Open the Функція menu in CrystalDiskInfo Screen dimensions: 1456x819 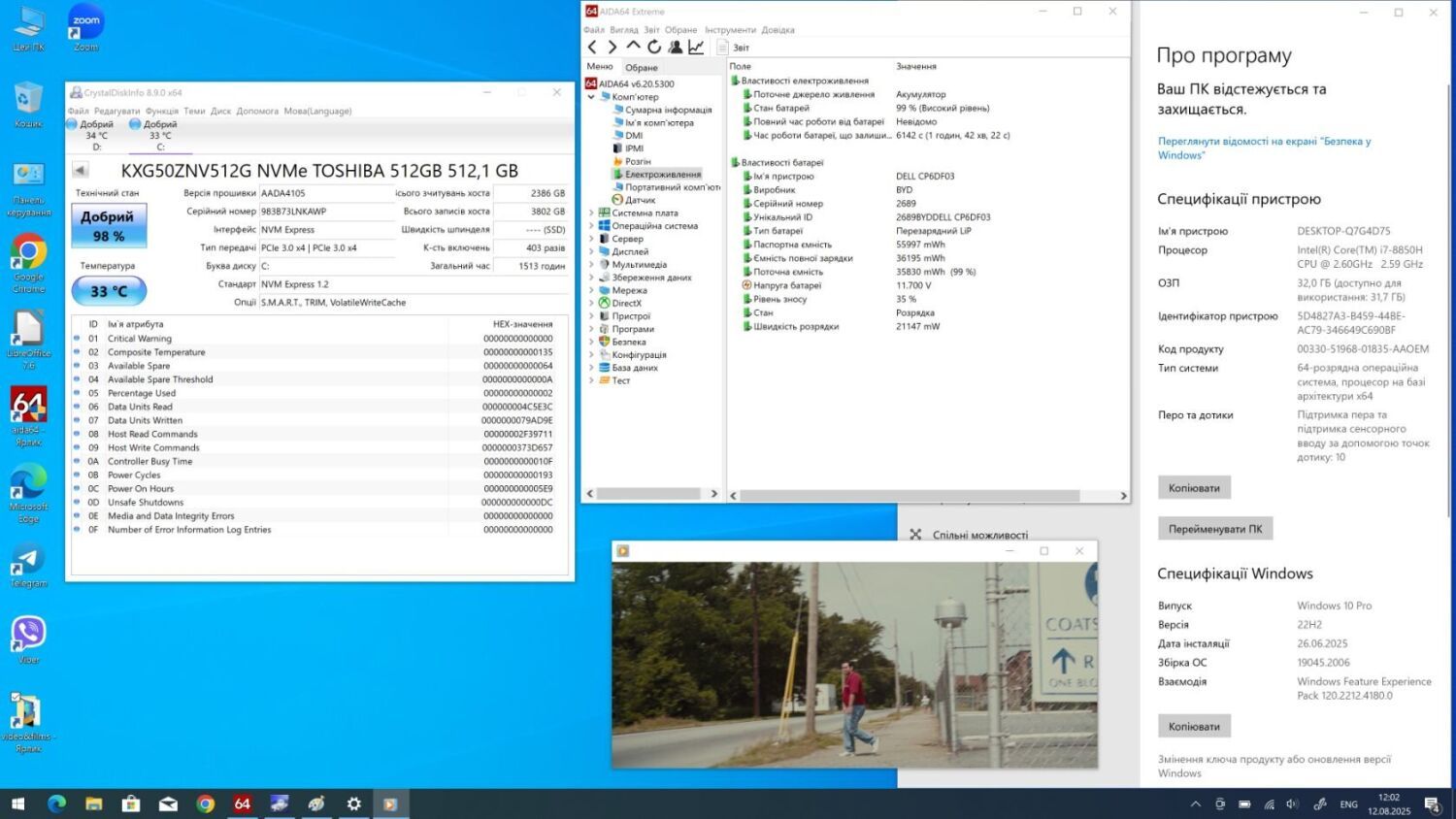click(x=162, y=111)
